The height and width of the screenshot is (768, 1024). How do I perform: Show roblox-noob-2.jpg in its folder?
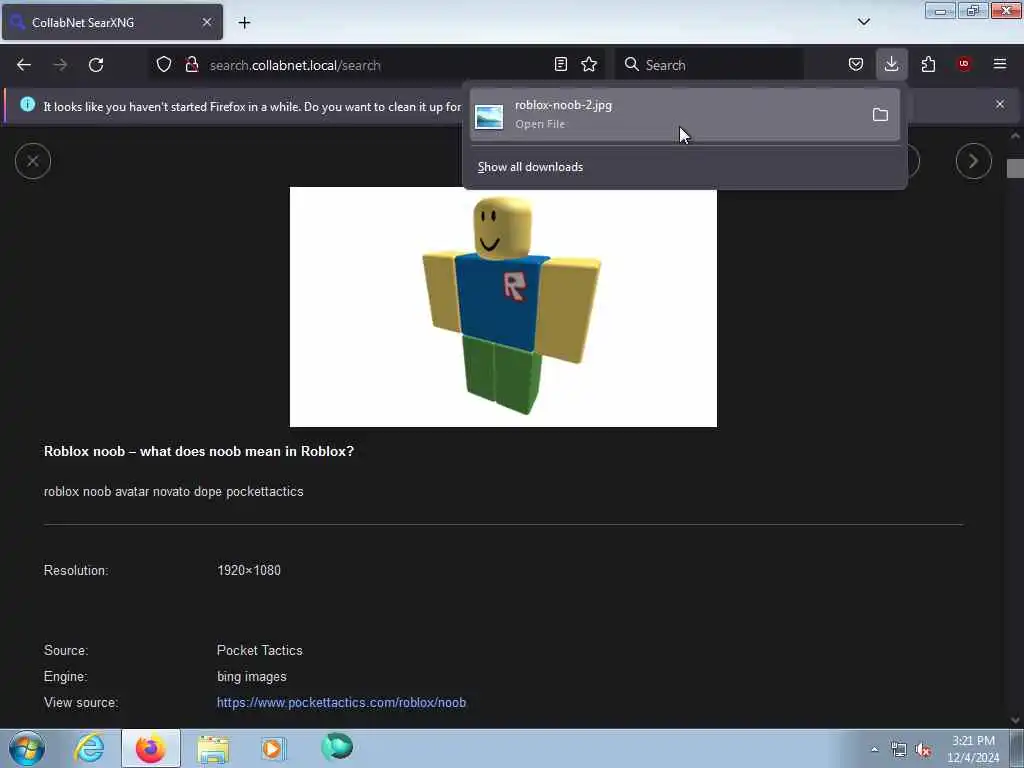(x=880, y=115)
